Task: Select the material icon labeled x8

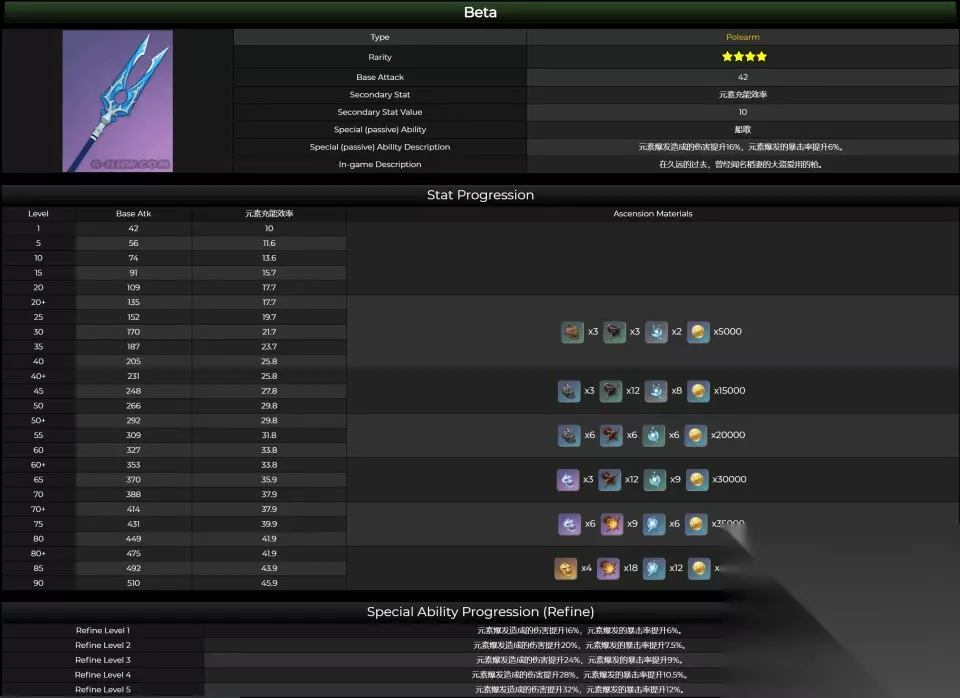Action: [656, 391]
